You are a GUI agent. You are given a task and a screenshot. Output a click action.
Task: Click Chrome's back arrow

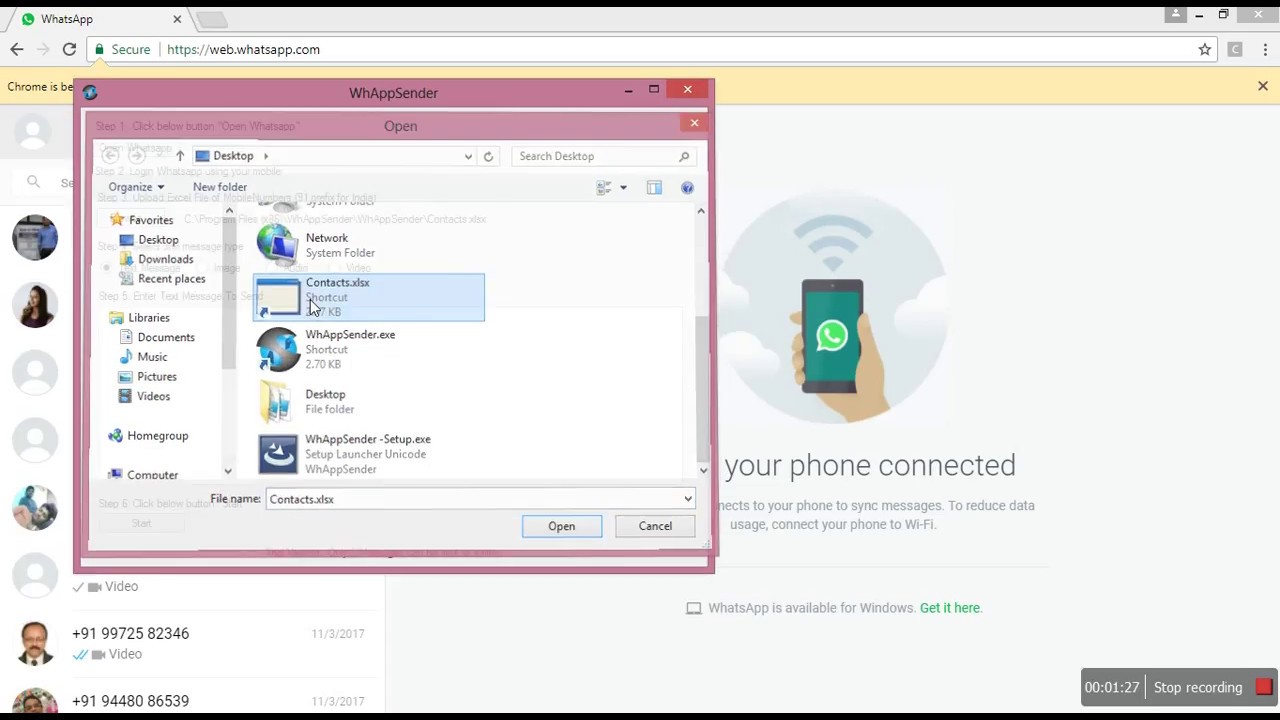[17, 49]
